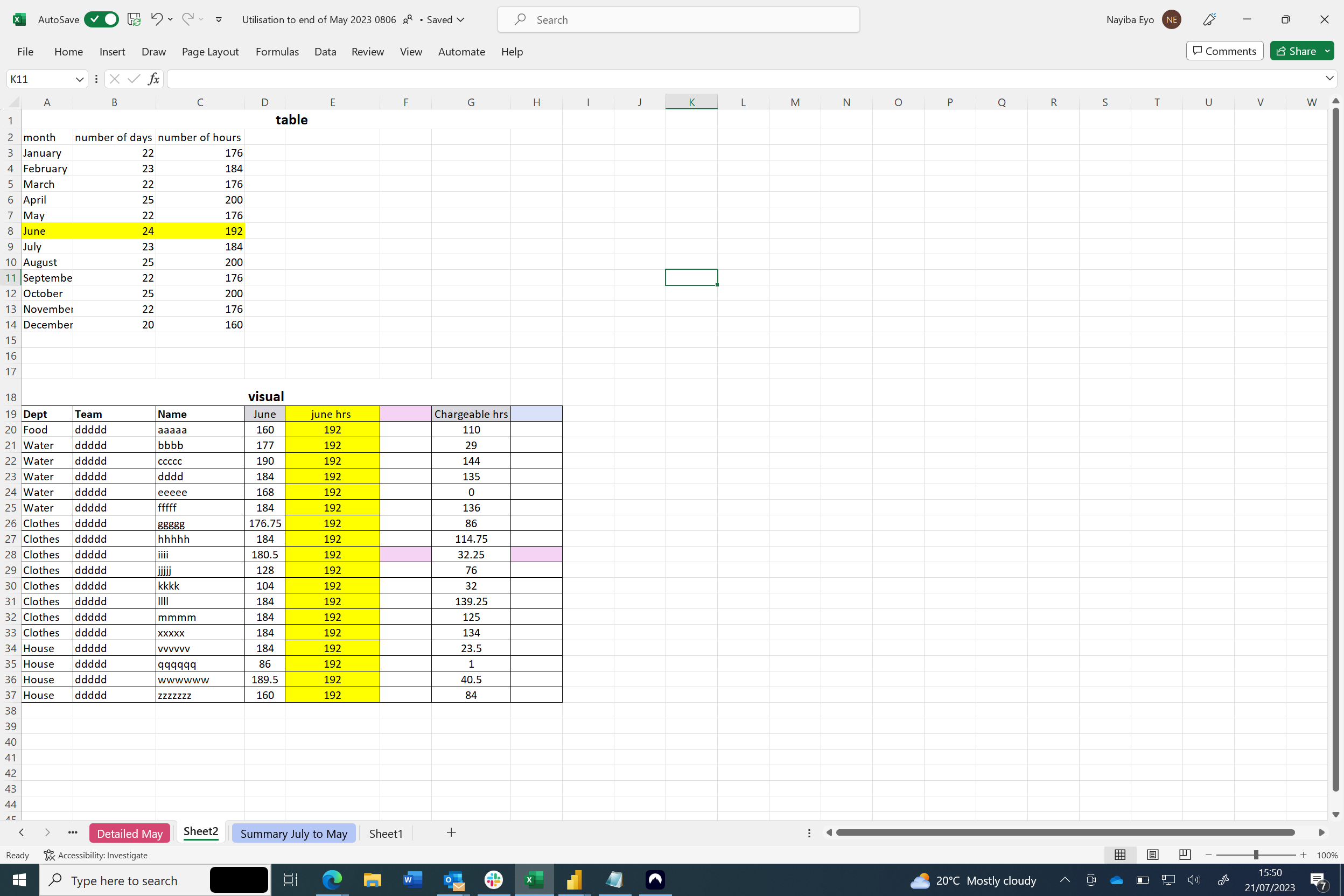
Task: Click inside the Search box
Action: [677, 19]
